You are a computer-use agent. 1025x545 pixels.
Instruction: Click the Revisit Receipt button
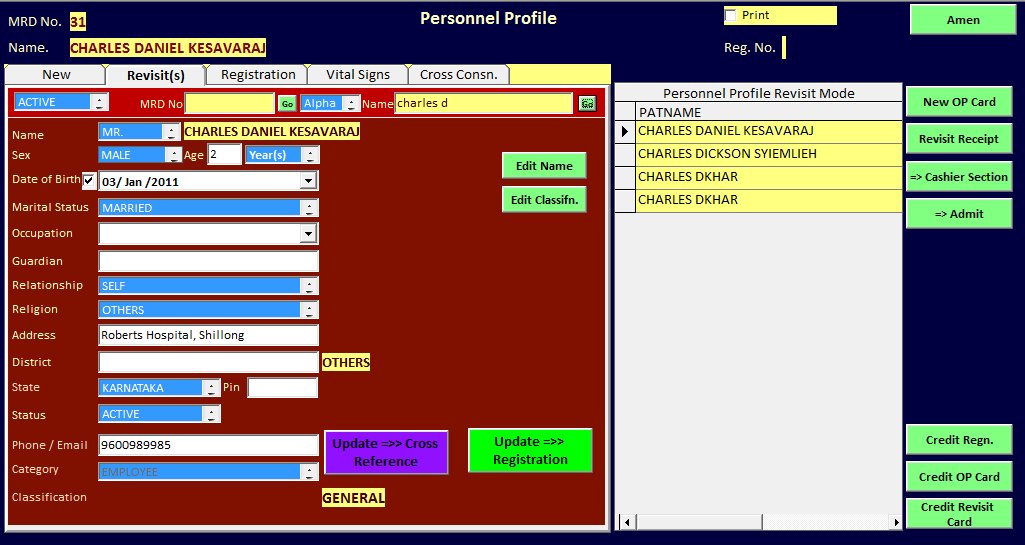tap(959, 139)
